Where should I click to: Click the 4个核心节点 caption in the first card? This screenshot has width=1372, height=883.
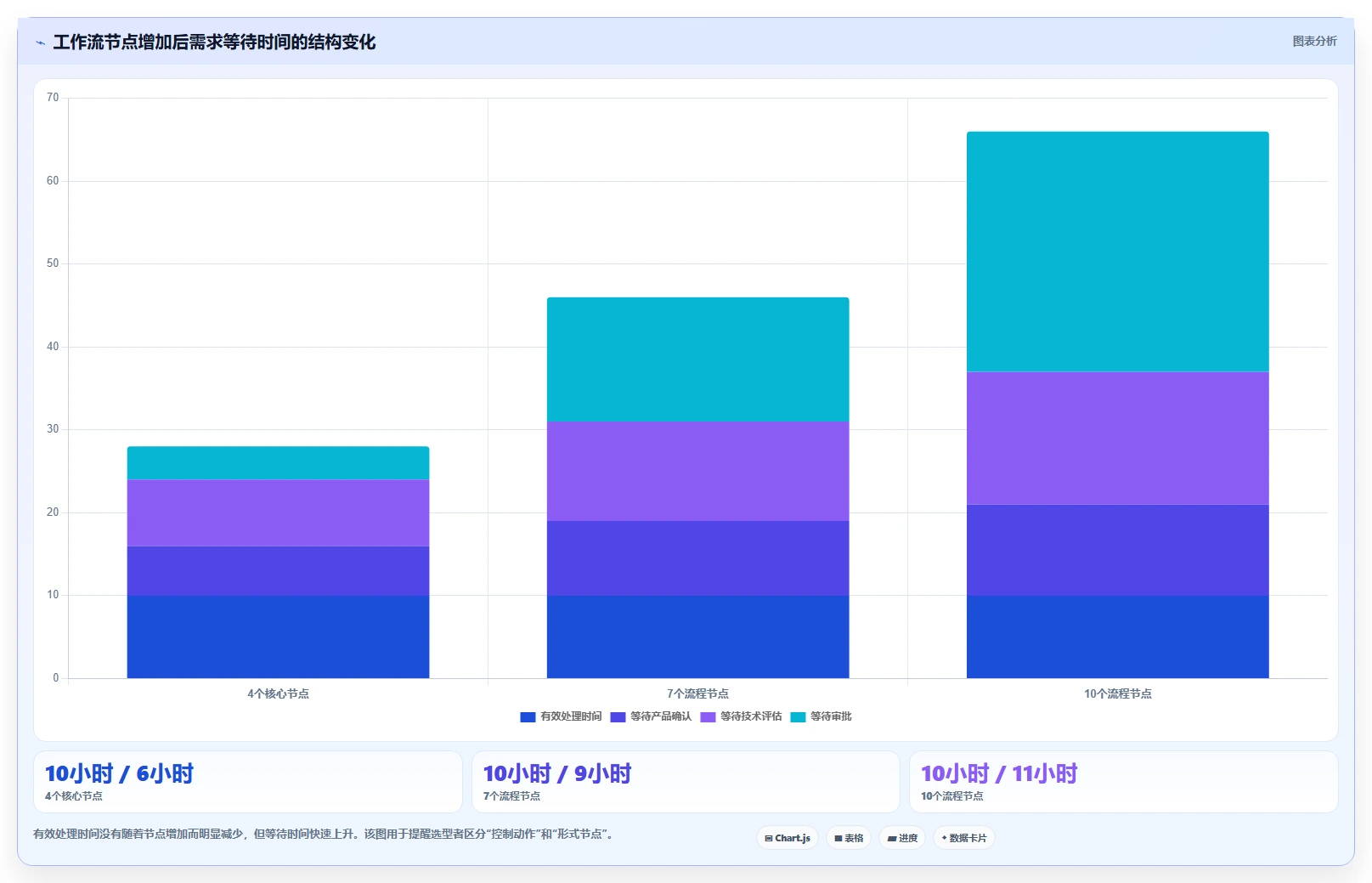pos(74,796)
